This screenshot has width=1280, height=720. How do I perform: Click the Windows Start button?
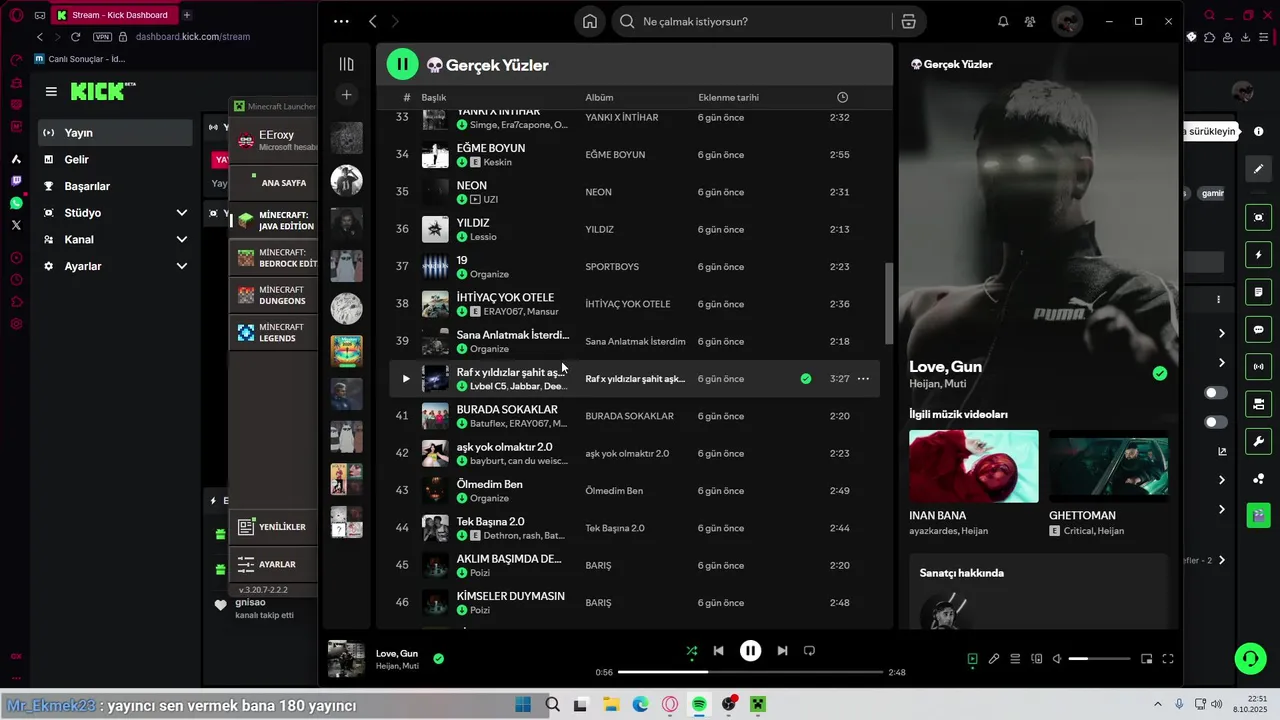[x=523, y=705]
